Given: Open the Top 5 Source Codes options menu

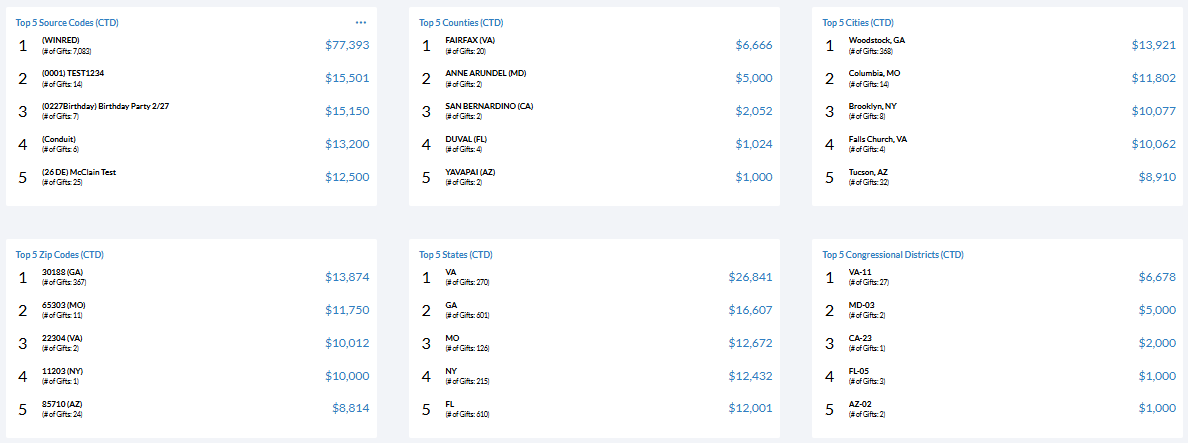Looking at the screenshot, I should click(x=361, y=22).
